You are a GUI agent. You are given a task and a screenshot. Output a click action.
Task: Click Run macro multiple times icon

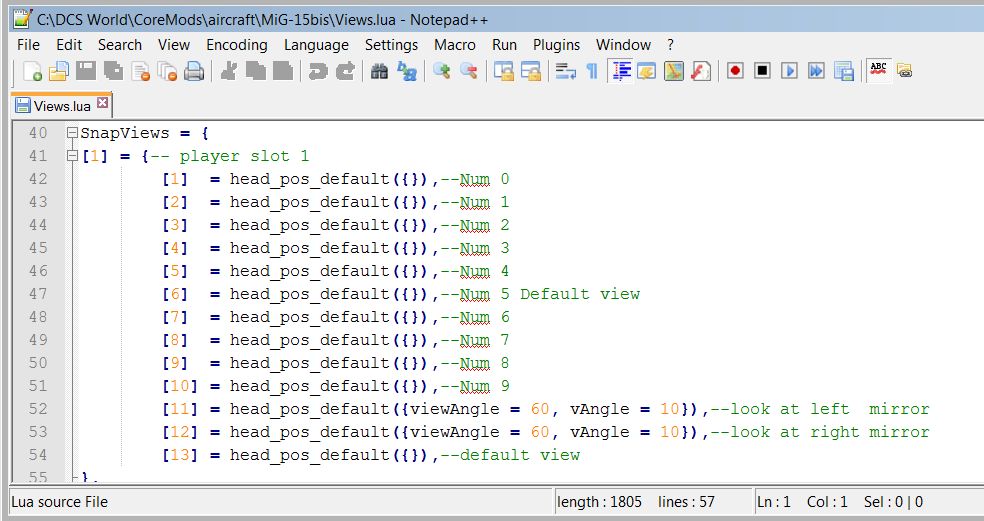[x=816, y=71]
